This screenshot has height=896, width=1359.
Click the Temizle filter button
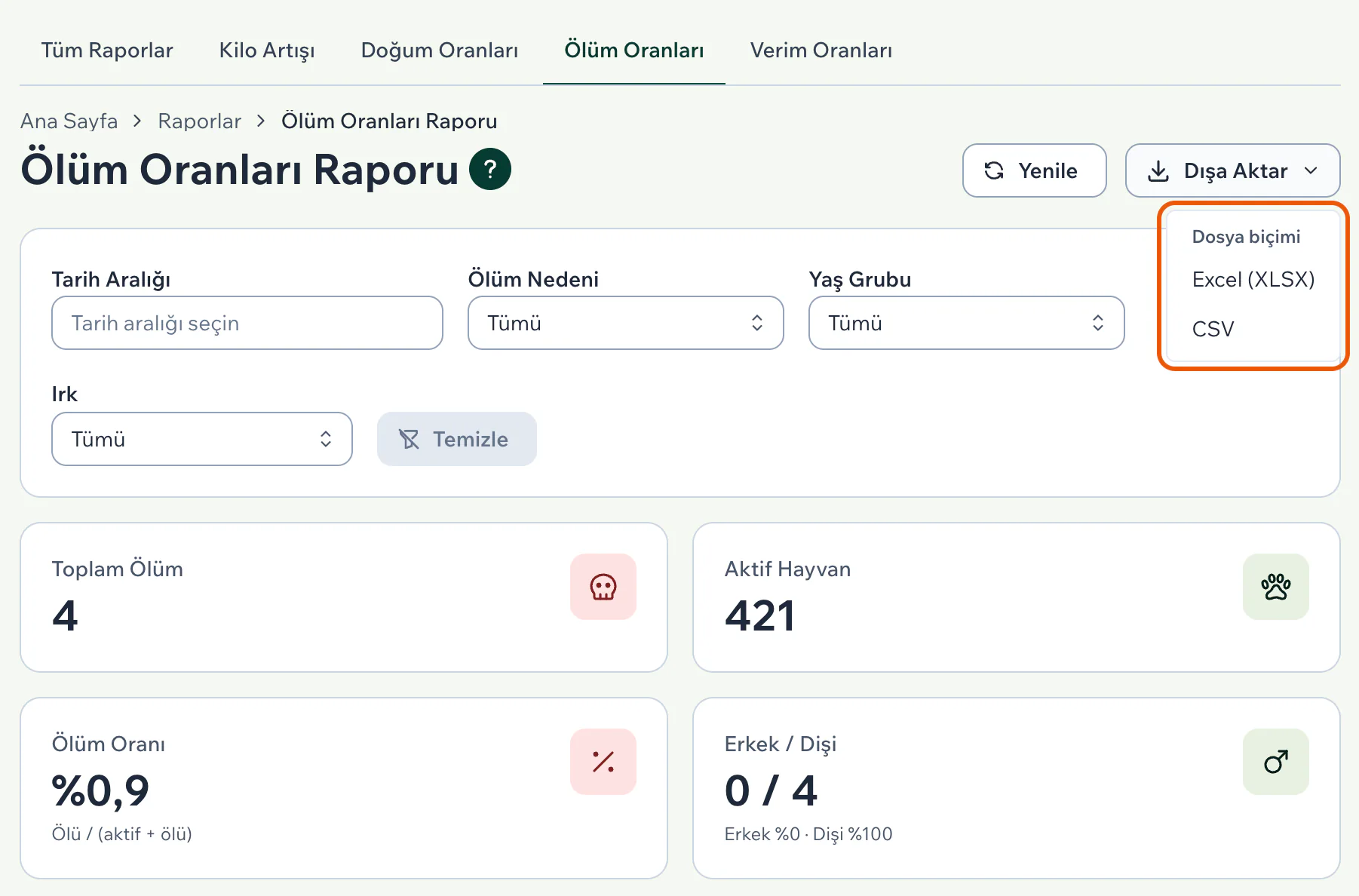457,439
